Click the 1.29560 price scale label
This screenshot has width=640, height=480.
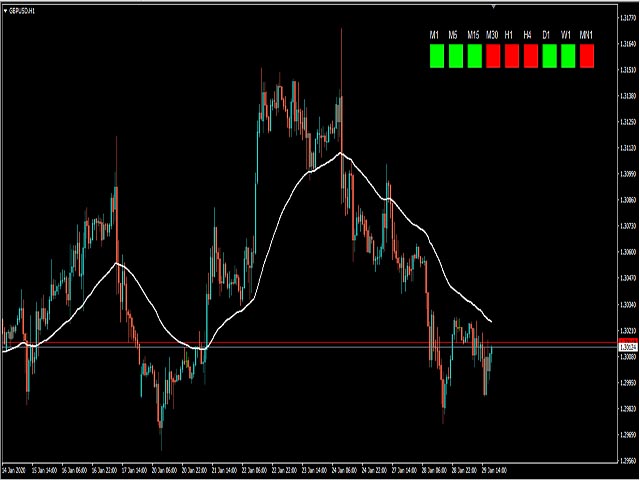[x=628, y=460]
